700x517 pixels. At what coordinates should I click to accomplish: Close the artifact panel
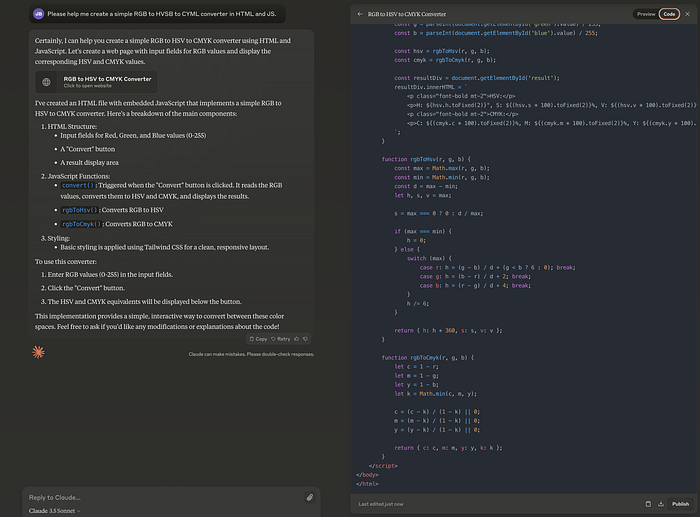688,14
